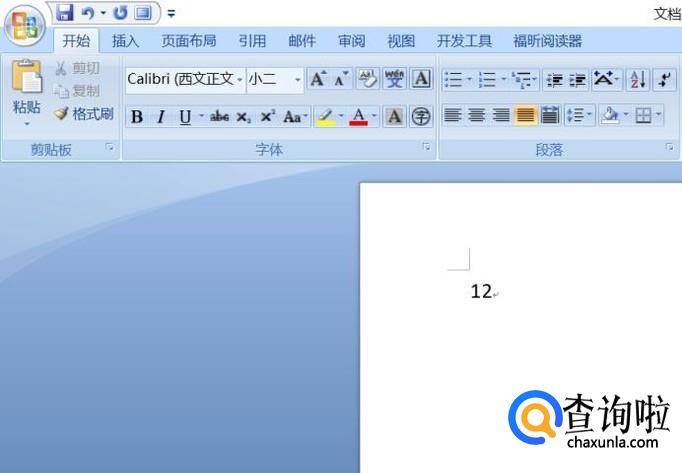Click the 复制 button
The image size is (682, 473).
77,91
